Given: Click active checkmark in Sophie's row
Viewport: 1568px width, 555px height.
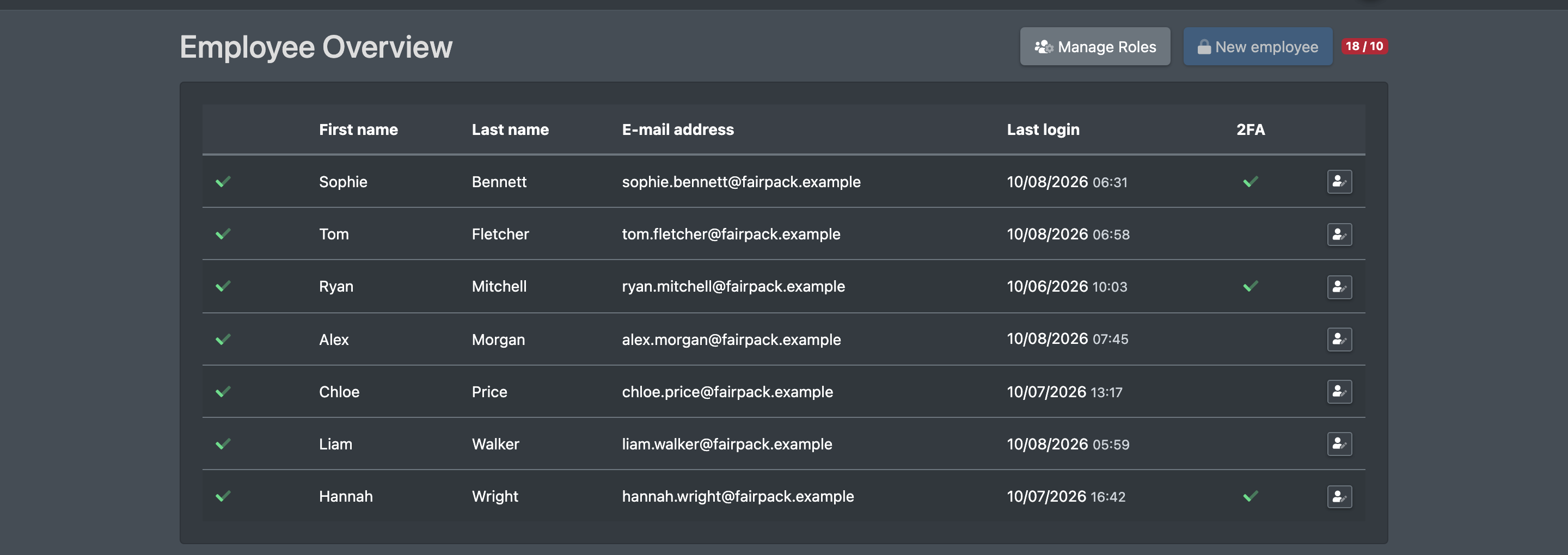Looking at the screenshot, I should (223, 181).
